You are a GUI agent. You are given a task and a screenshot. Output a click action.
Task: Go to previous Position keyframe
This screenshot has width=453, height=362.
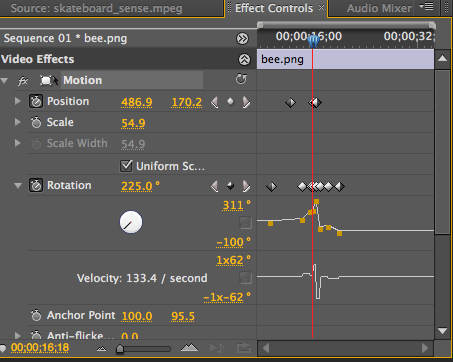click(215, 102)
